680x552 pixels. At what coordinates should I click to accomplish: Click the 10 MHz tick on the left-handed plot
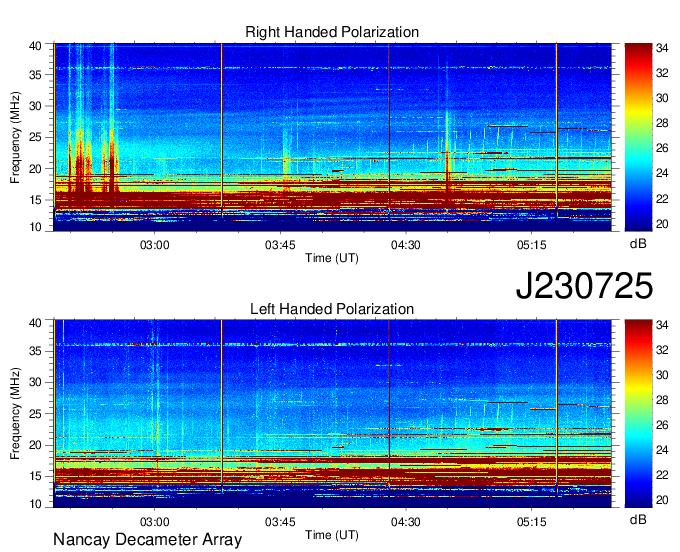[x=36, y=504]
